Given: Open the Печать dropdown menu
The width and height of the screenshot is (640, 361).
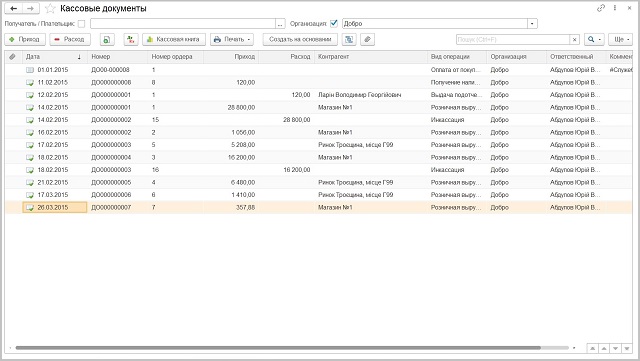Looking at the screenshot, I should (232, 39).
